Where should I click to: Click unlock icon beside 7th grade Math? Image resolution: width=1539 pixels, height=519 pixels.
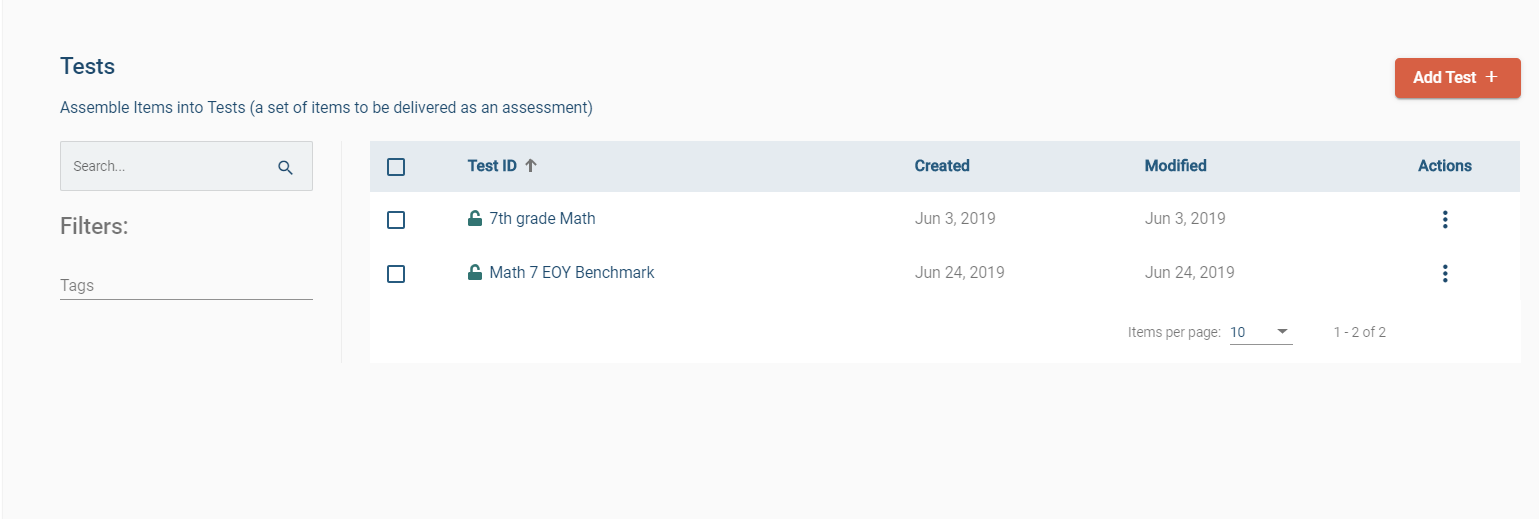pos(475,218)
